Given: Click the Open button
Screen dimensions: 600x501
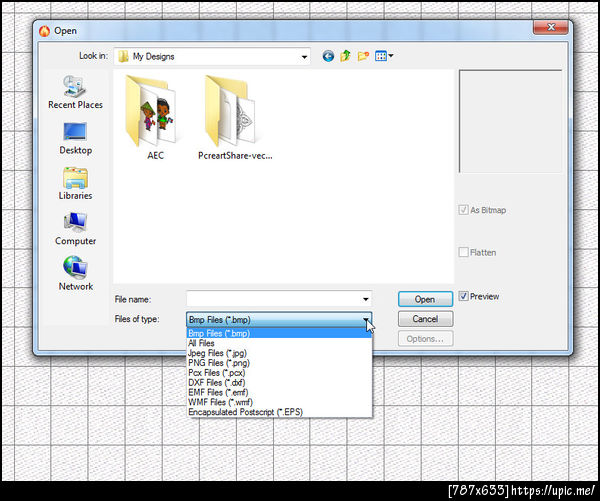Looking at the screenshot, I should tap(425, 299).
